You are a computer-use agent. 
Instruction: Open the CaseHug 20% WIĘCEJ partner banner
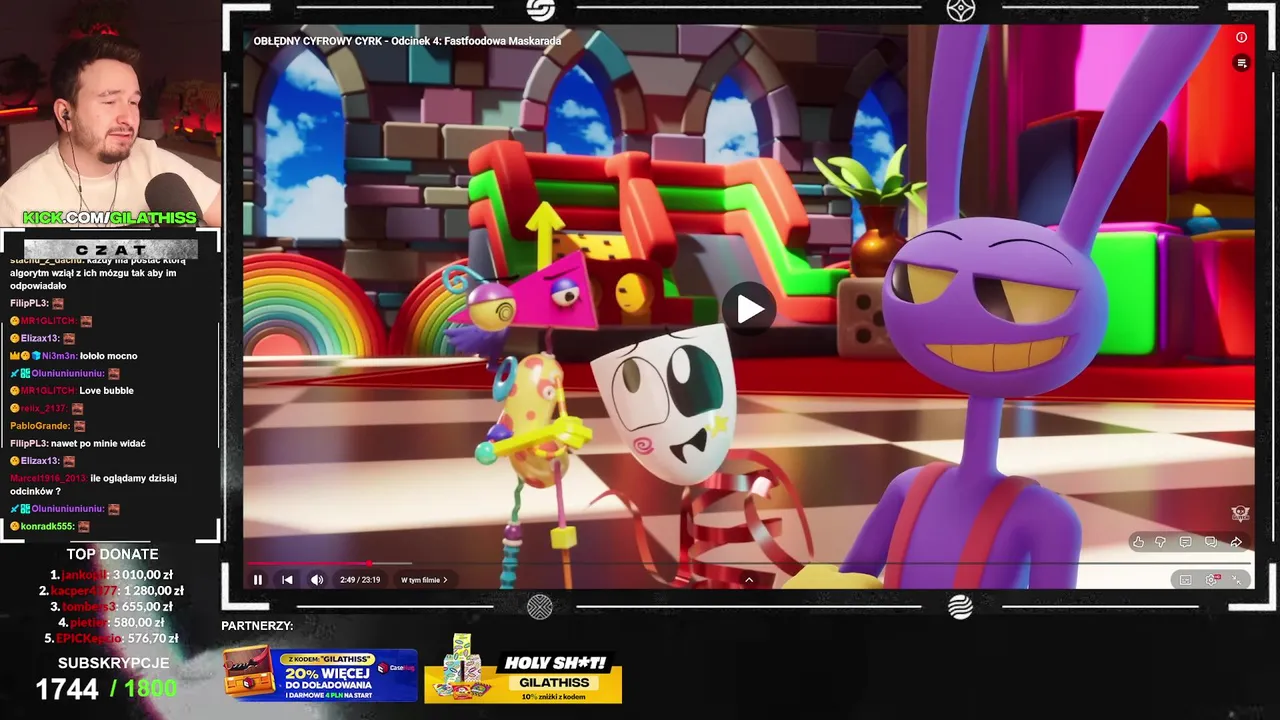click(320, 675)
